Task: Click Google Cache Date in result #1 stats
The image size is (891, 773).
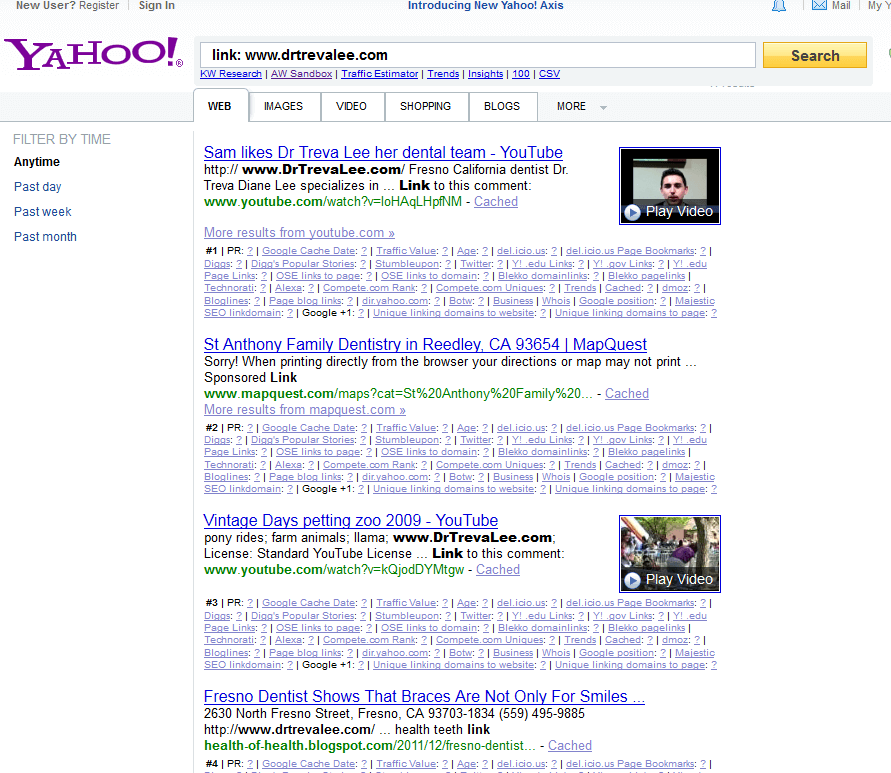Action: coord(309,251)
